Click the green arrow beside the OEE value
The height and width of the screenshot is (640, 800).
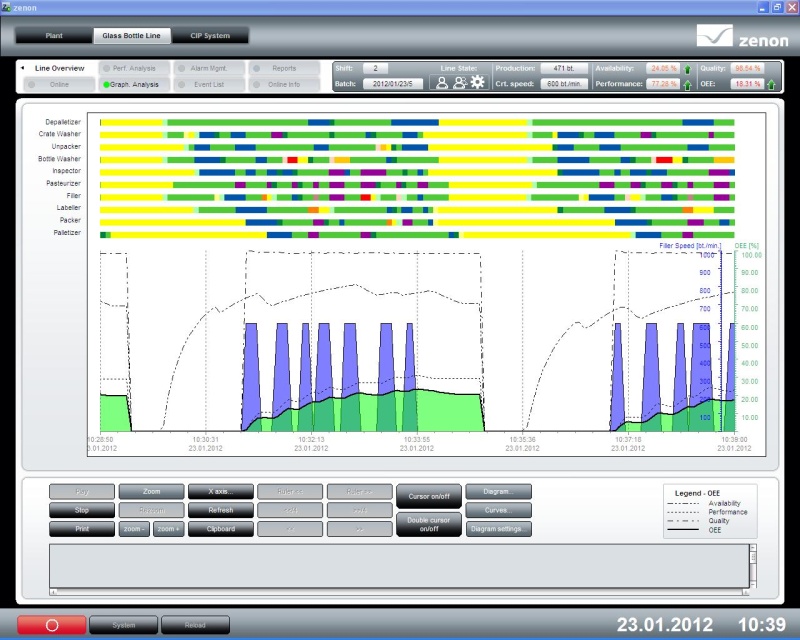771,84
